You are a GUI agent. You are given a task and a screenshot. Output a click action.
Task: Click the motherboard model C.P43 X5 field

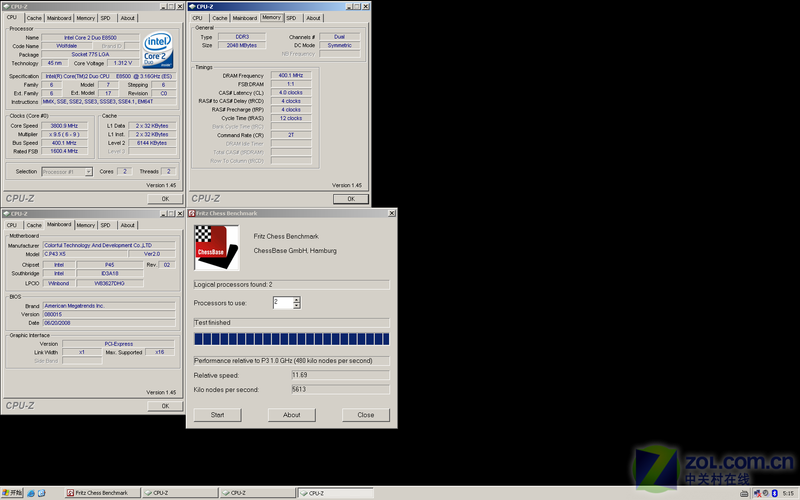coord(85,254)
